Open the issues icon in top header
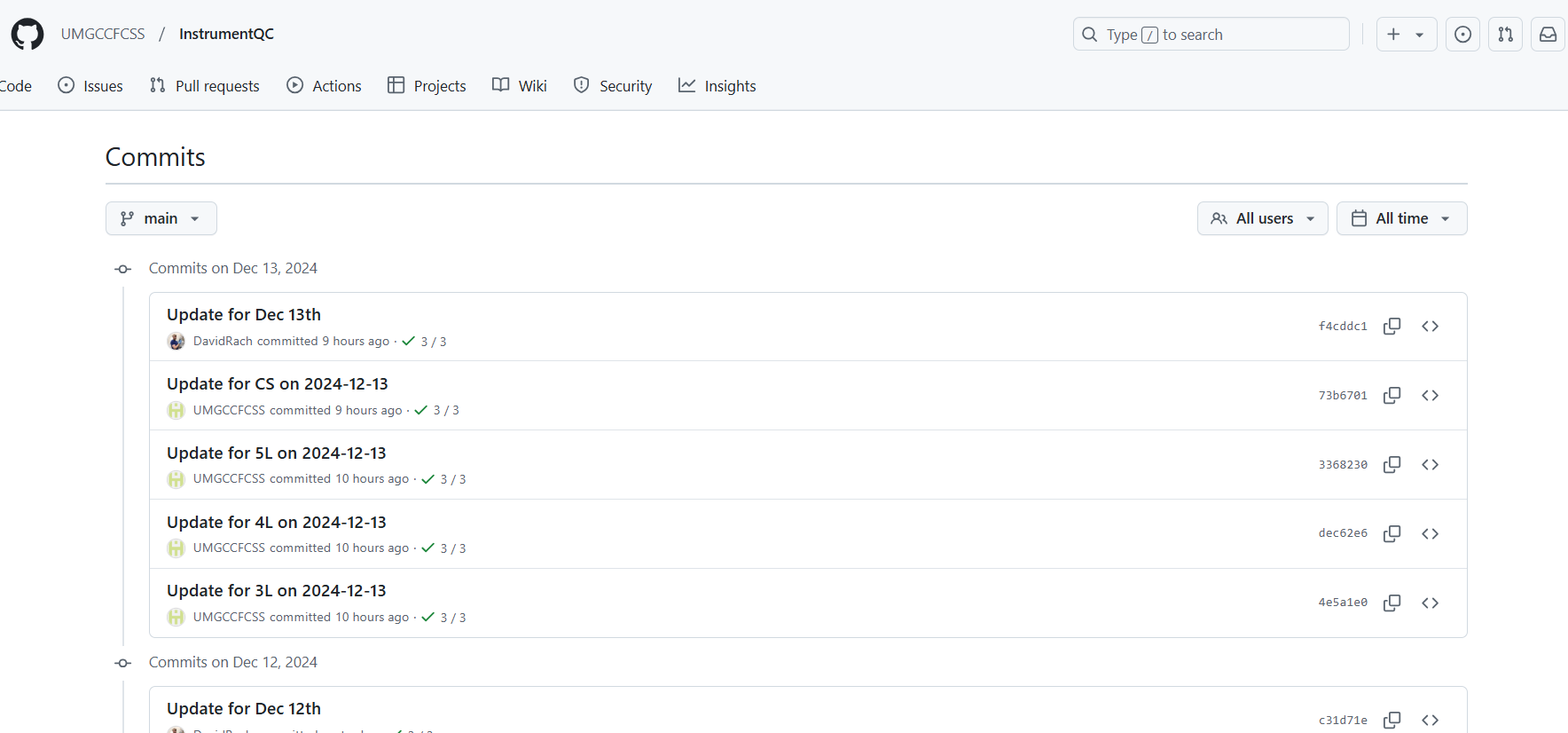This screenshot has height=733, width=1568. tap(1462, 35)
